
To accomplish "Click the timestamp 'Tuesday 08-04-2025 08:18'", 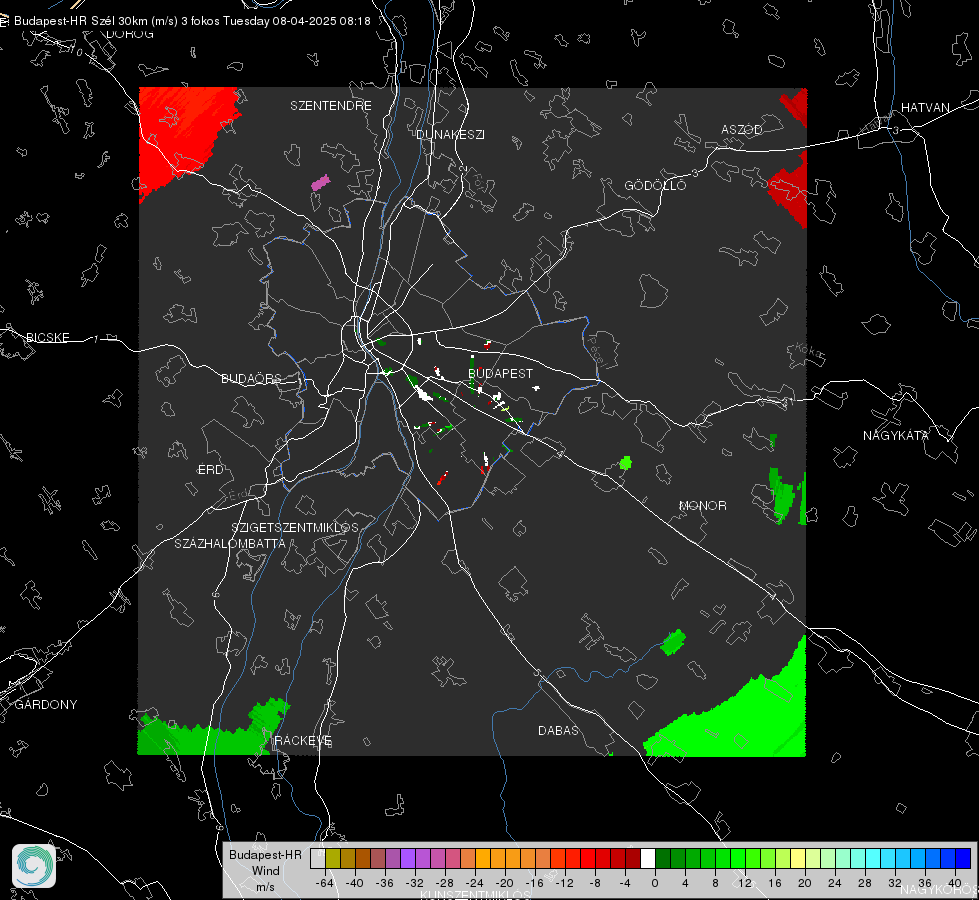I will pyautogui.click(x=297, y=21).
